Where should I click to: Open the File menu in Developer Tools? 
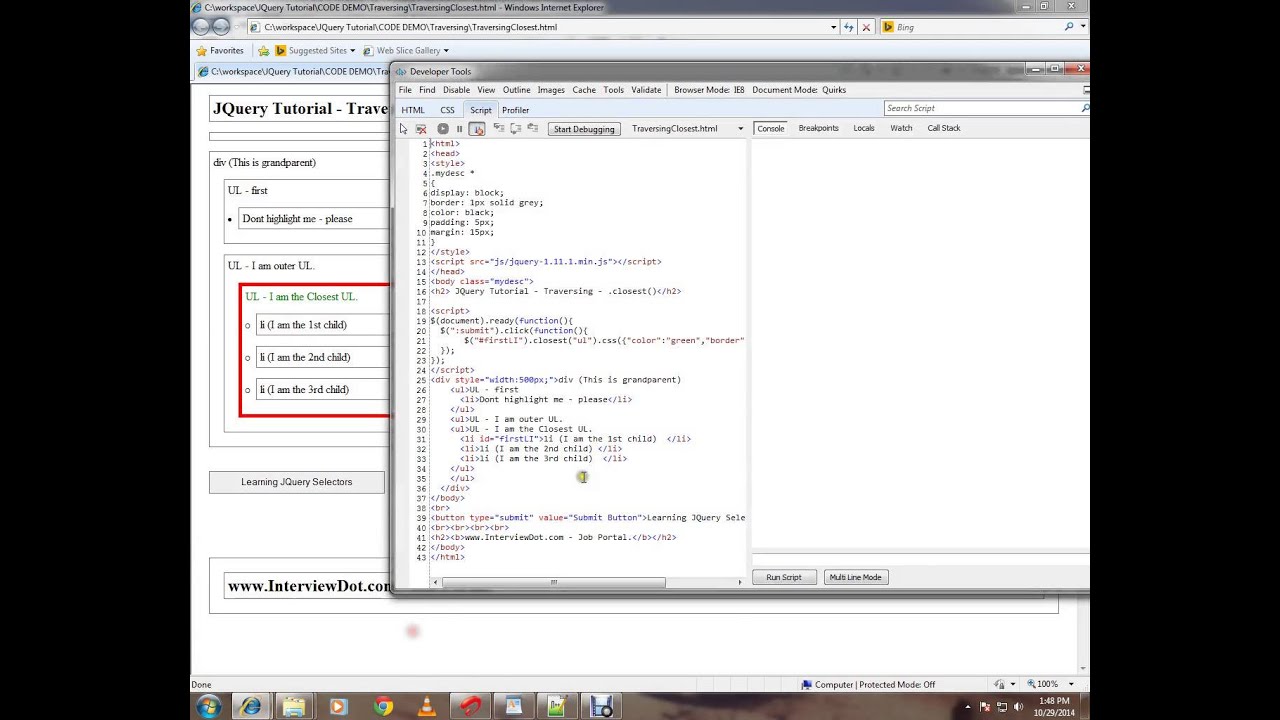[405, 90]
